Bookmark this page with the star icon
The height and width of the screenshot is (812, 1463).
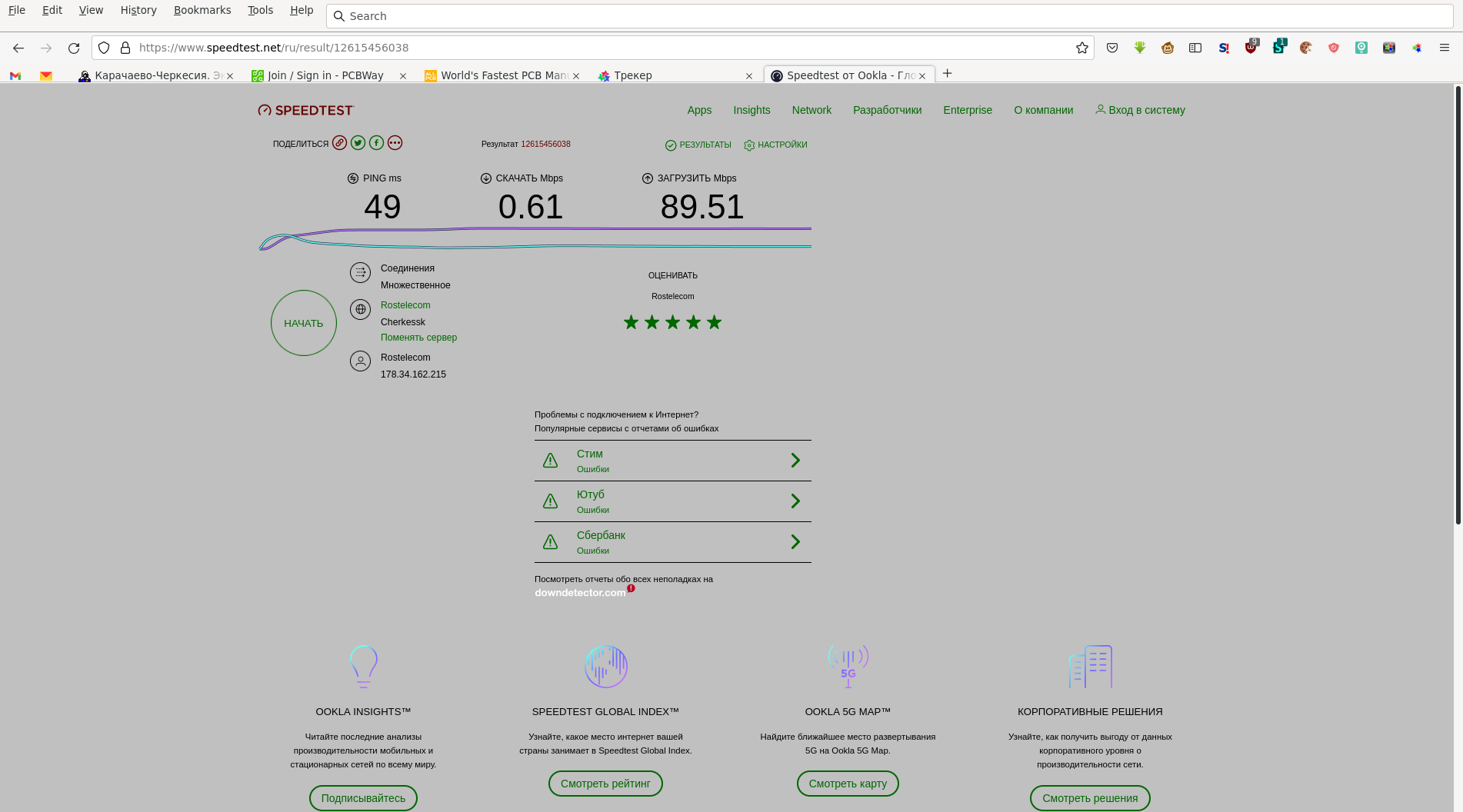[x=1082, y=48]
